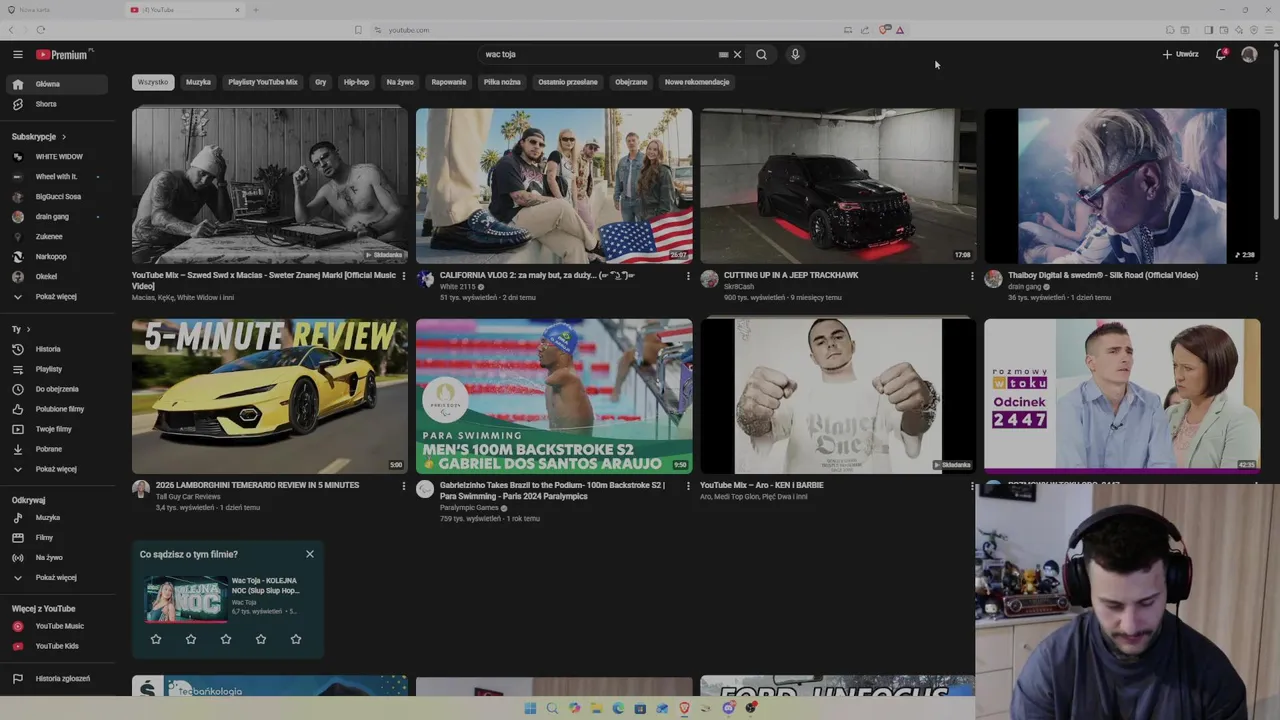Open Historia in the sidebar
1280x720 pixels.
tap(56, 349)
